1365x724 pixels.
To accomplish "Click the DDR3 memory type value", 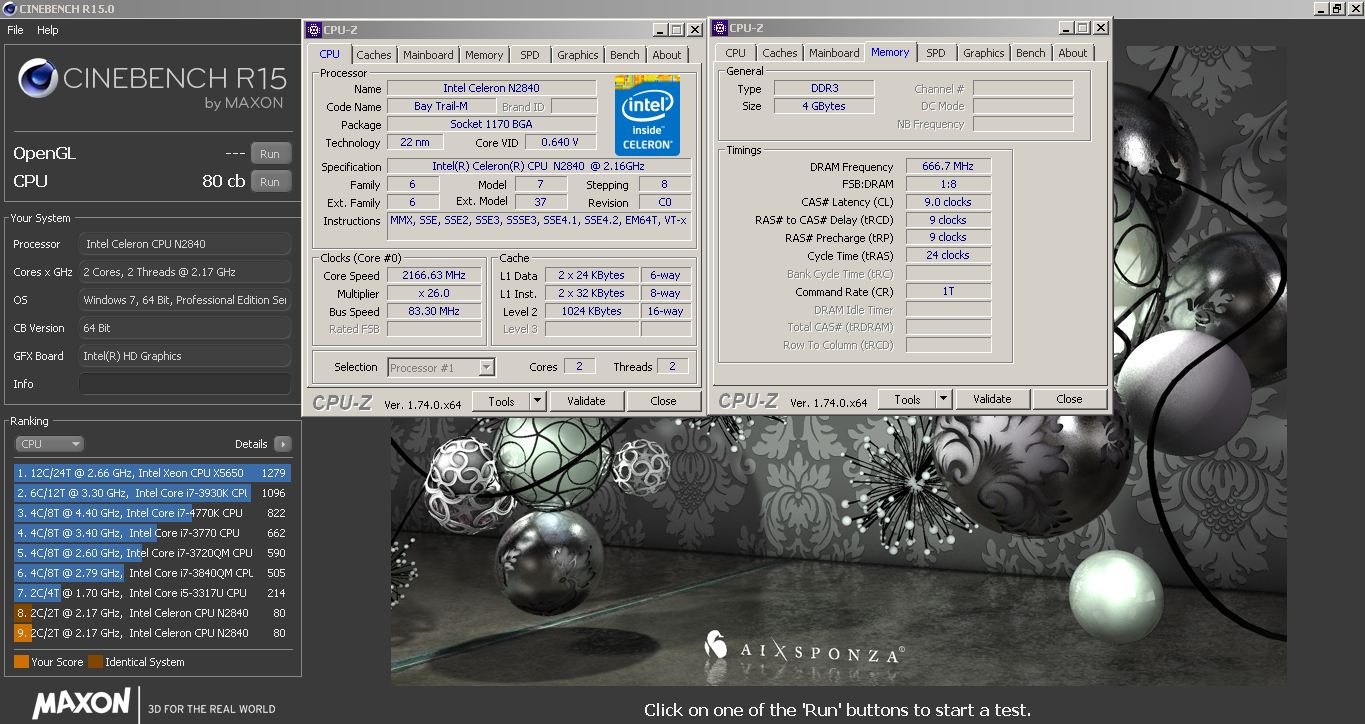I will coord(824,89).
